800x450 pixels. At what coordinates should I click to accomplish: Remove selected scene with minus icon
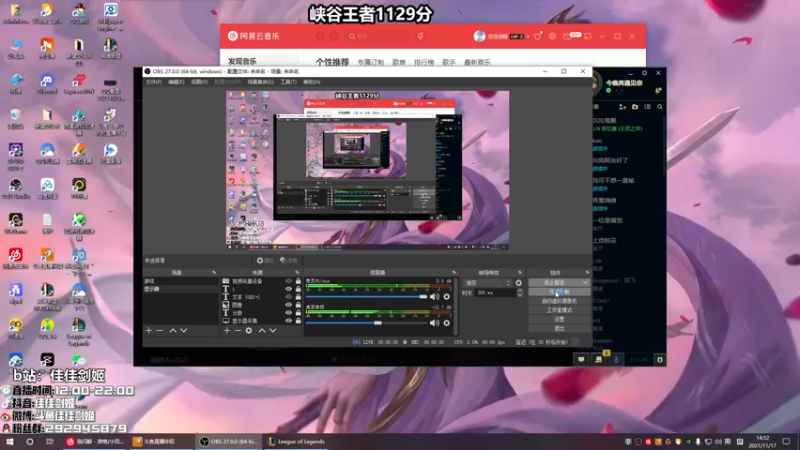[x=160, y=331]
